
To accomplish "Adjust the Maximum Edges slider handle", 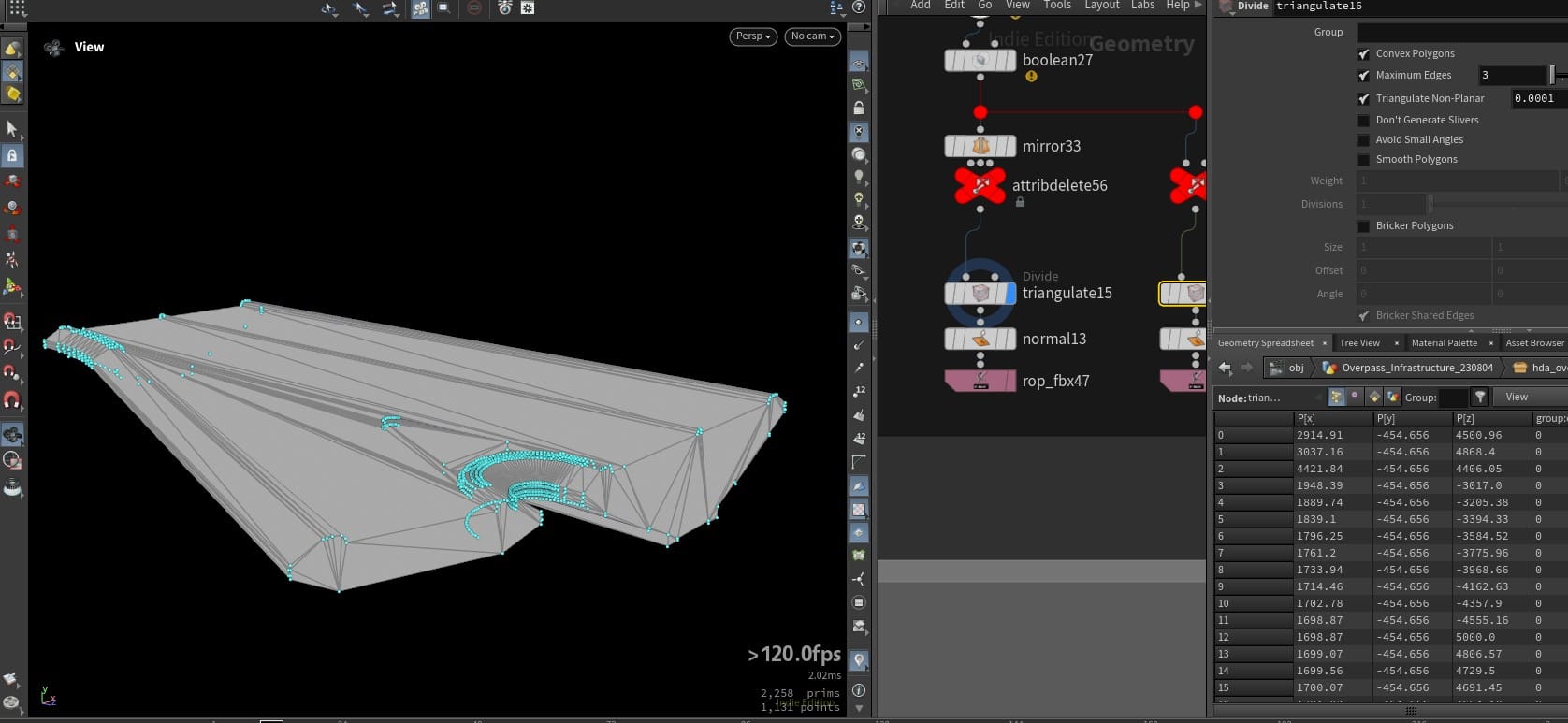I will [1552, 75].
